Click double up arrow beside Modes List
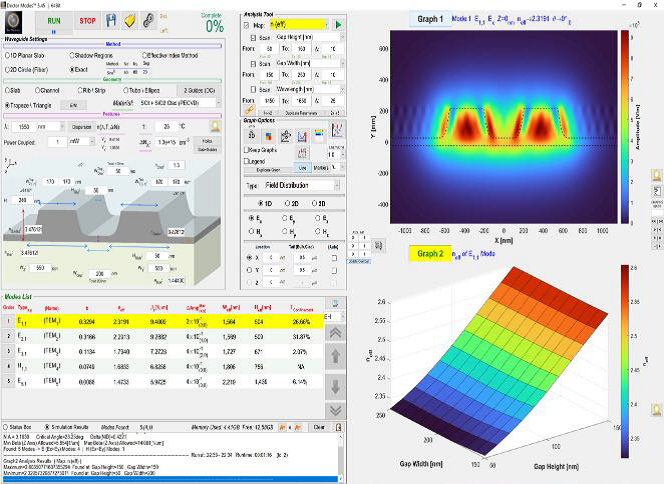Screen dimensions: 664x484 (337, 333)
